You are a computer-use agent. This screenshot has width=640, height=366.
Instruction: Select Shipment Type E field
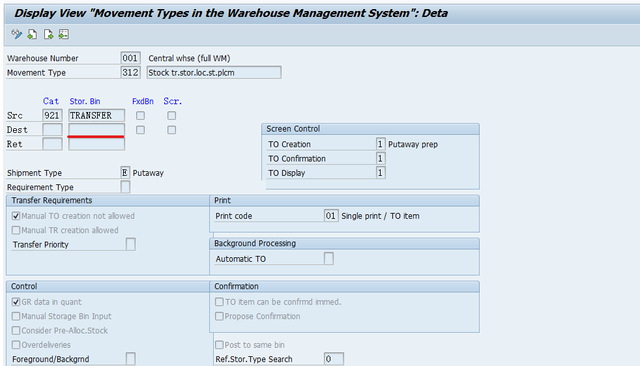(x=125, y=173)
